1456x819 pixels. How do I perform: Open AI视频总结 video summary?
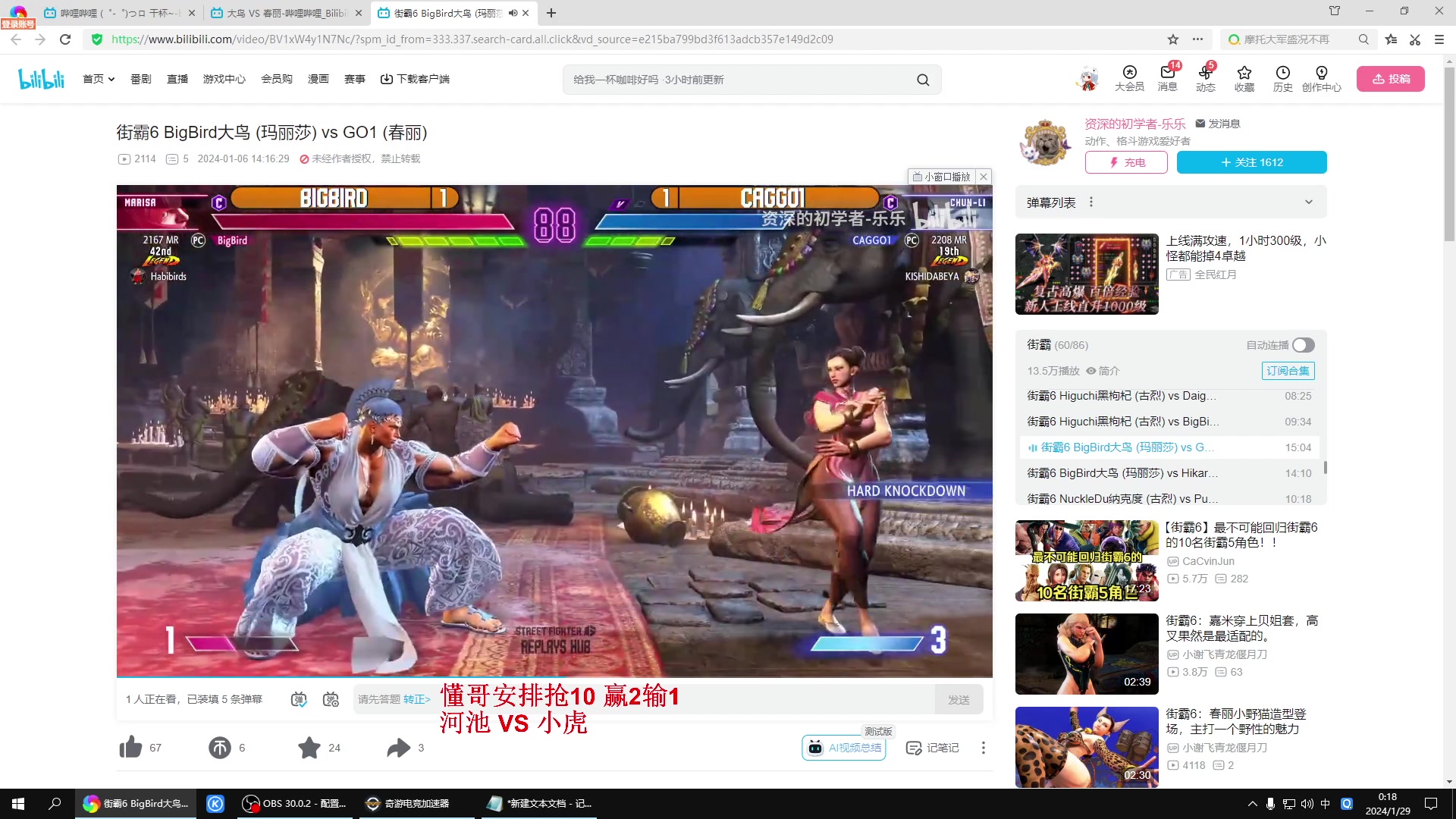844,748
